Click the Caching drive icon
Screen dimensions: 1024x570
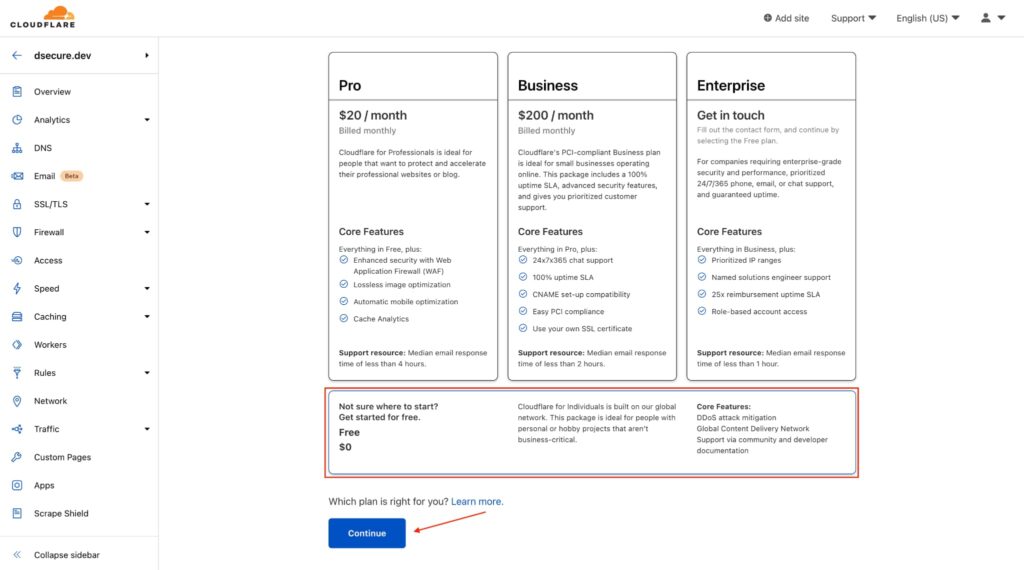coord(17,316)
